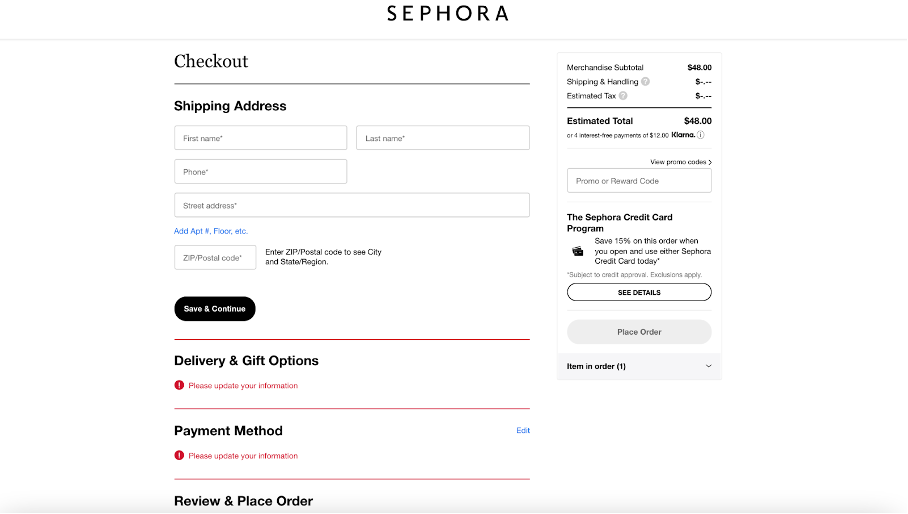Select the Street address field
The image size is (908, 514).
352,205
